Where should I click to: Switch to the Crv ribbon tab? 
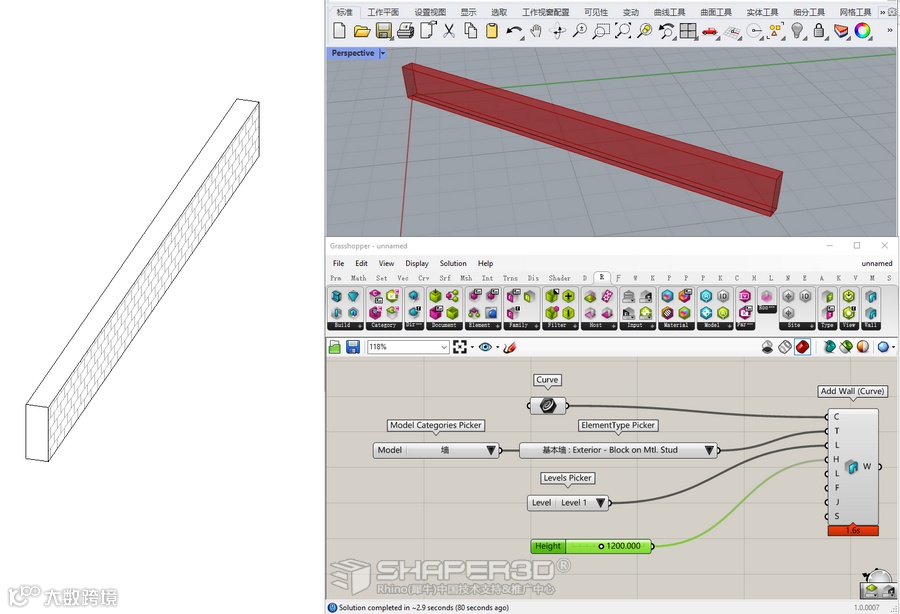[x=424, y=278]
